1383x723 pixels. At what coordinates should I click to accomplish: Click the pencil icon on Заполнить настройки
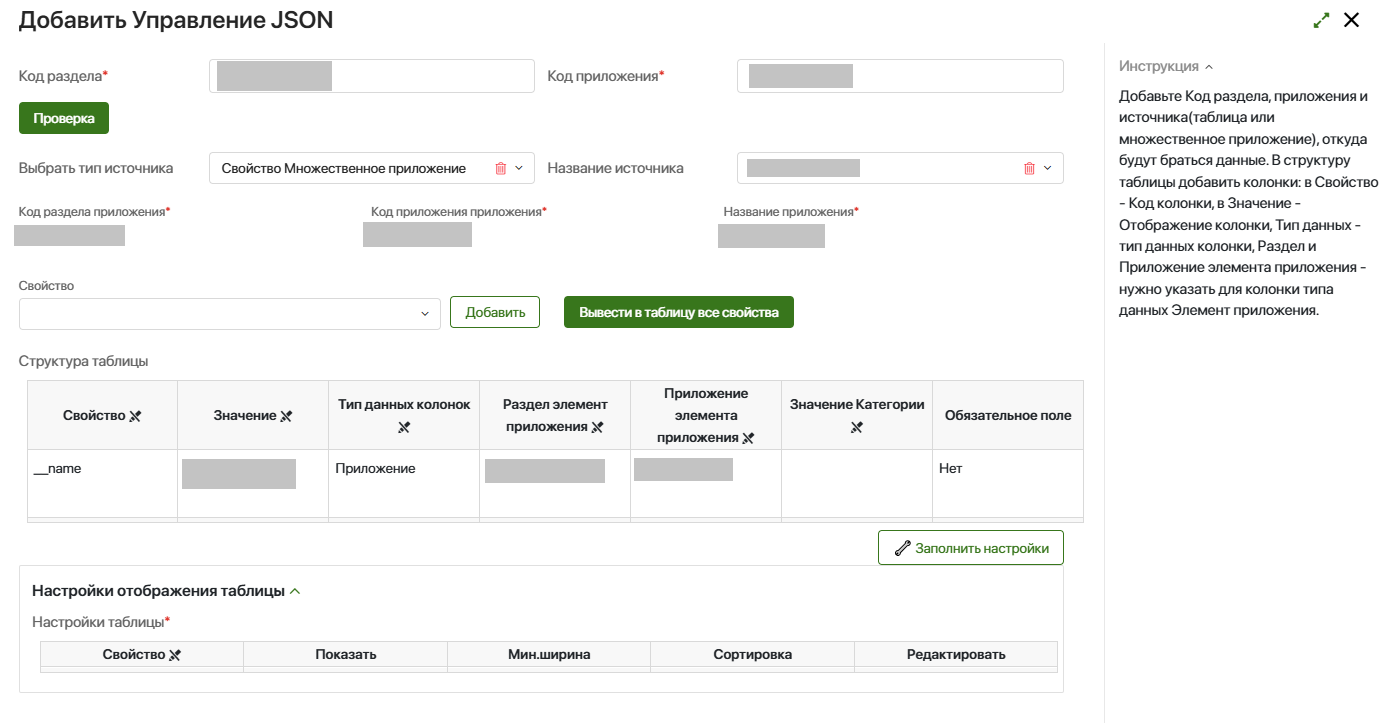[902, 548]
